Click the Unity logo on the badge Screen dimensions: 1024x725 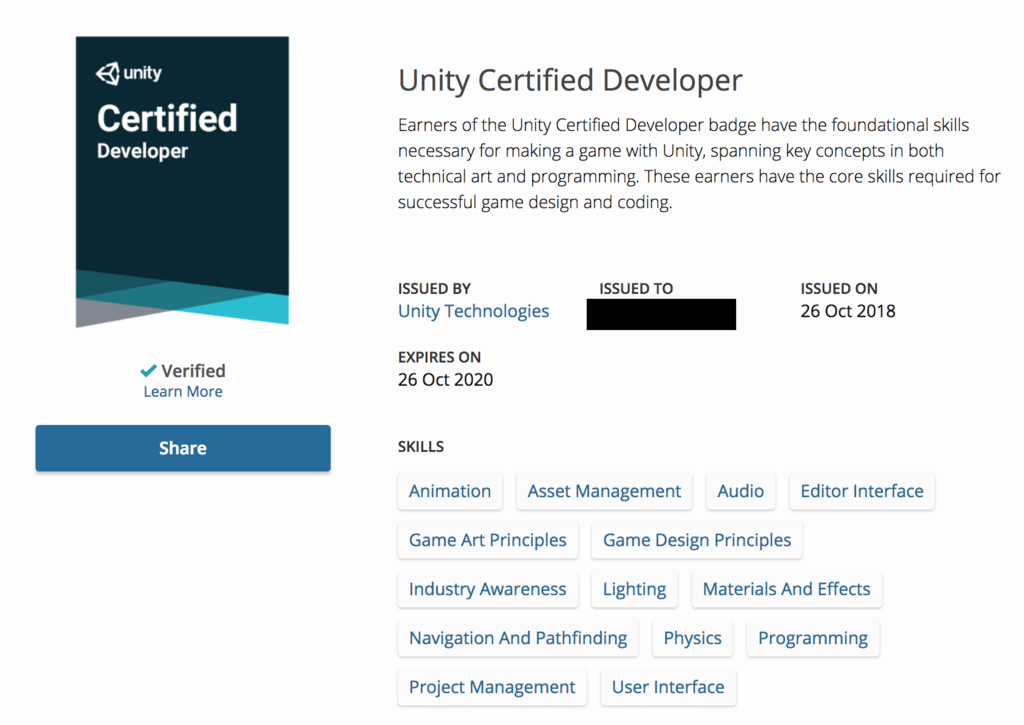coord(129,73)
